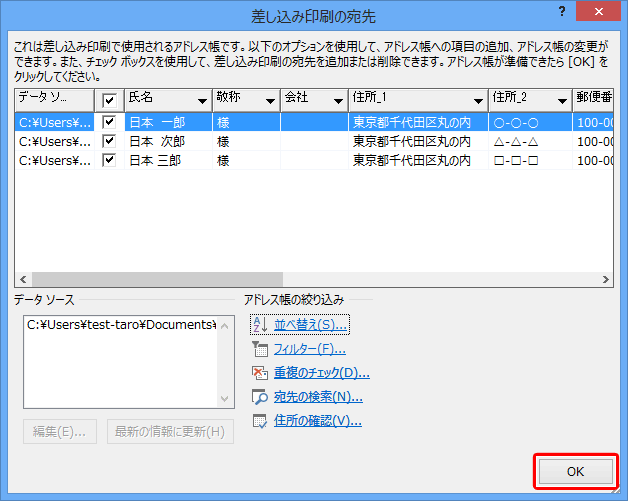Uncheck the recipient 日本 三郎
This screenshot has height=501, width=628.
(x=109, y=160)
